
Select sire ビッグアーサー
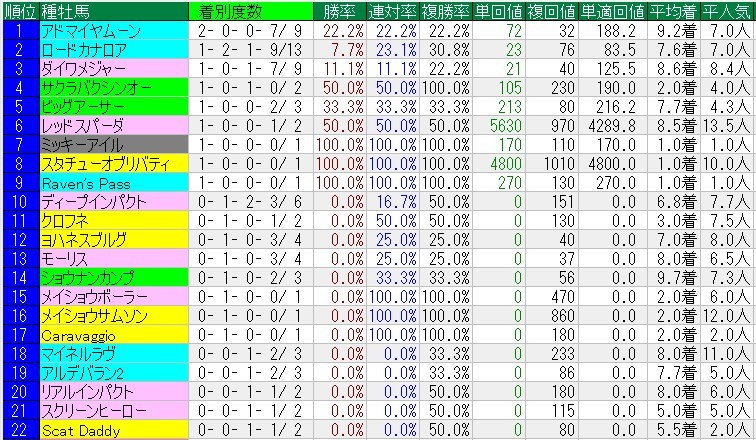(x=114, y=107)
